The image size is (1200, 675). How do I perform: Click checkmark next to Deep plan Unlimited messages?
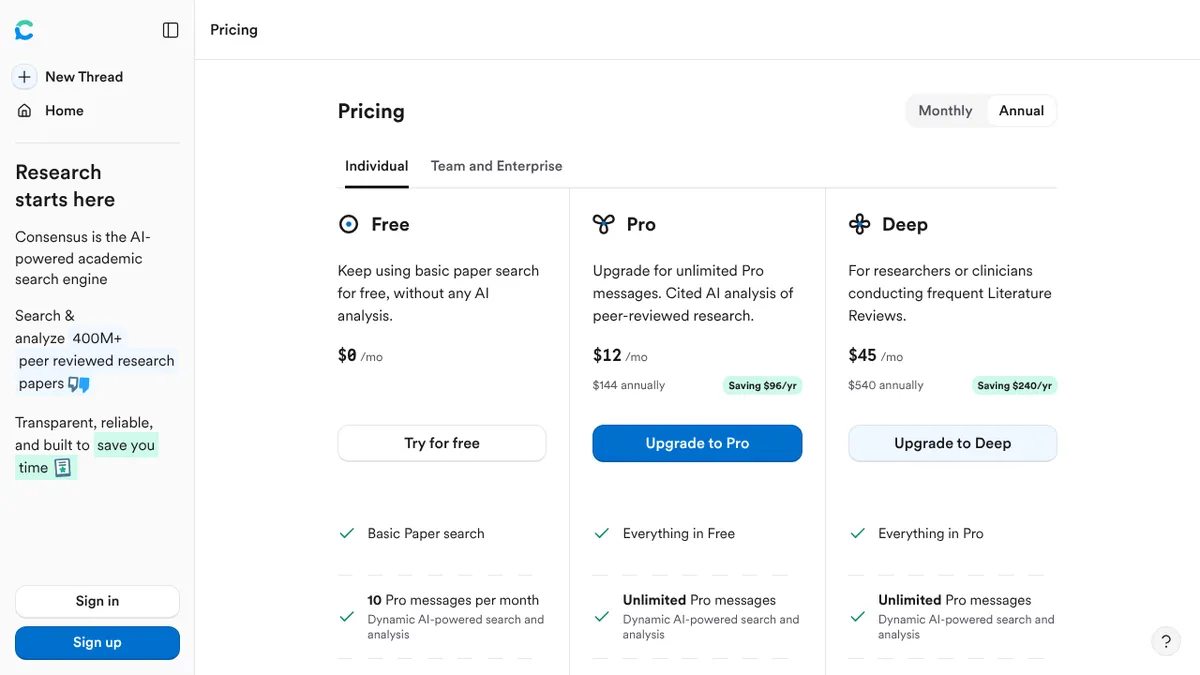tap(857, 617)
